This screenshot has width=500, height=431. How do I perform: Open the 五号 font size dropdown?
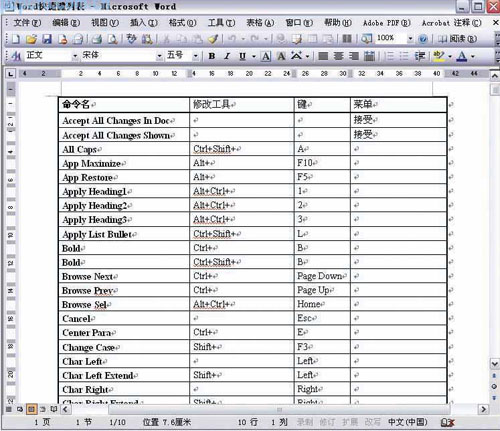pyautogui.click(x=196, y=56)
